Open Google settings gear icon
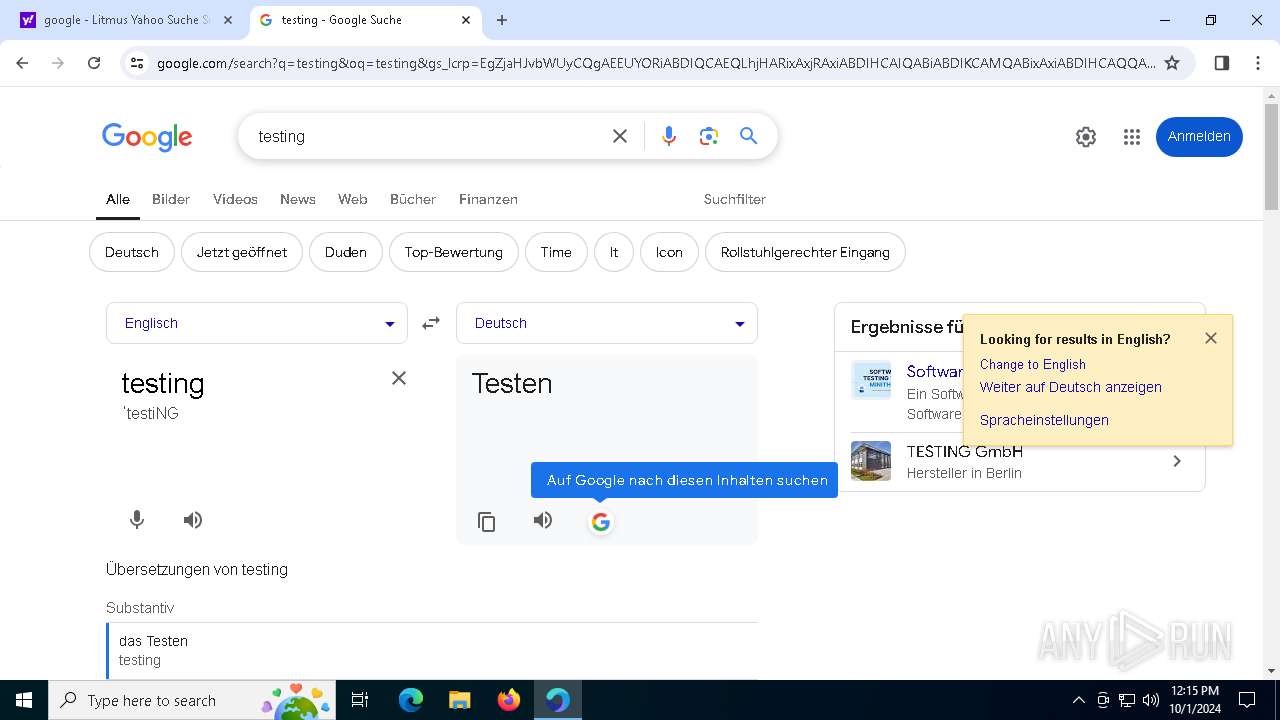Viewport: 1280px width, 720px height. point(1086,137)
